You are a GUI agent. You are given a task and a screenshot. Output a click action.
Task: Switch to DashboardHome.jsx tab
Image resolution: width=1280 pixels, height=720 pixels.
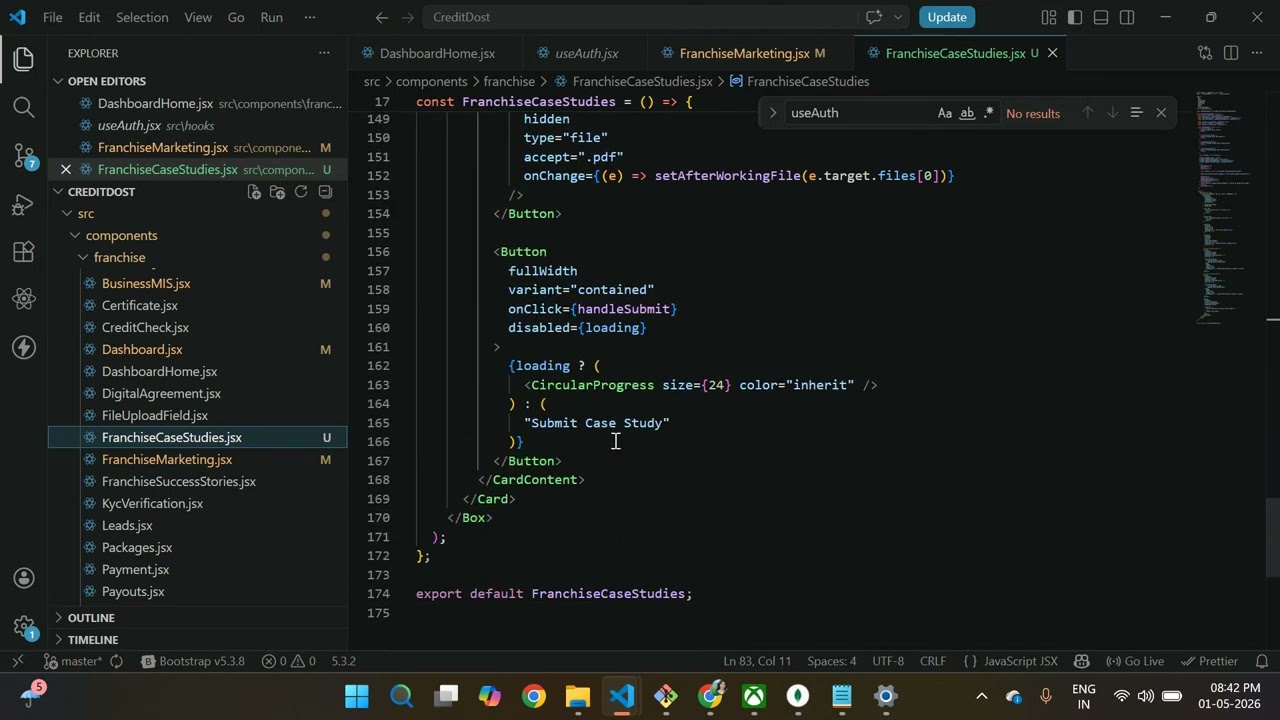click(x=437, y=53)
